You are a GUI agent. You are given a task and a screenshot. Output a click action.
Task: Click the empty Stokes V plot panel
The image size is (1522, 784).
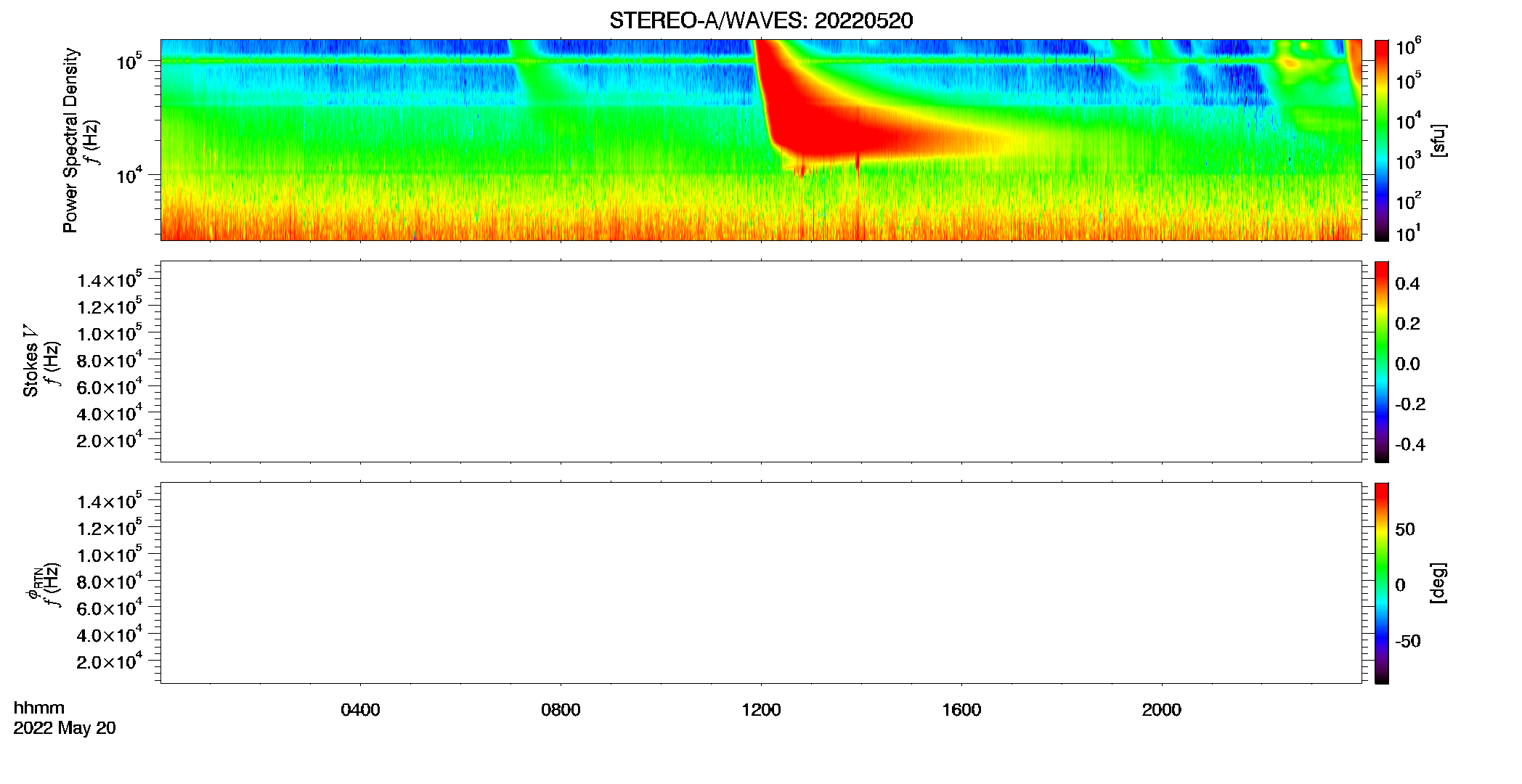761,362
